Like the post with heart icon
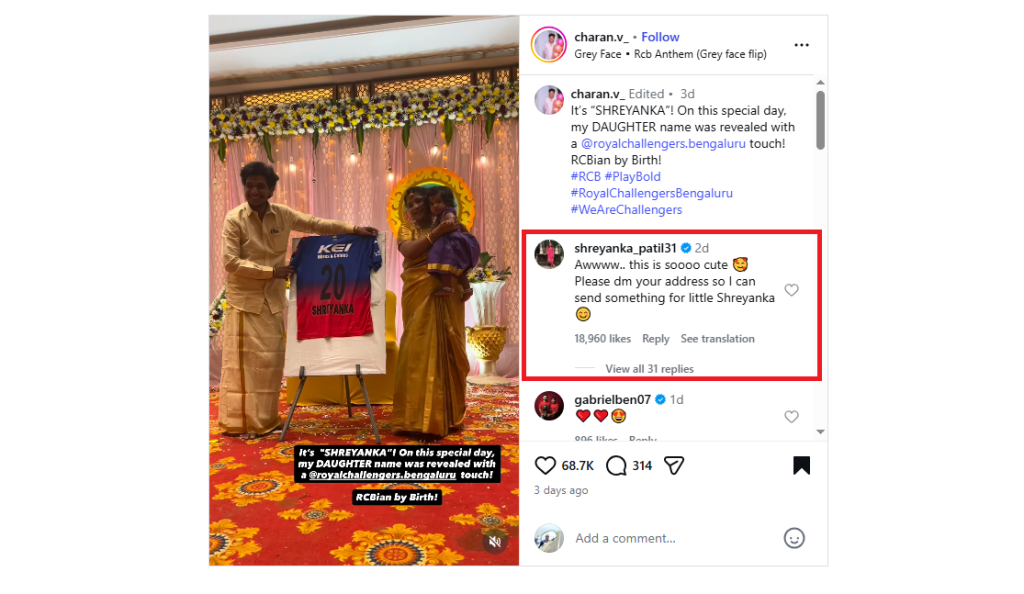The width and height of the screenshot is (1024, 594). (x=545, y=465)
